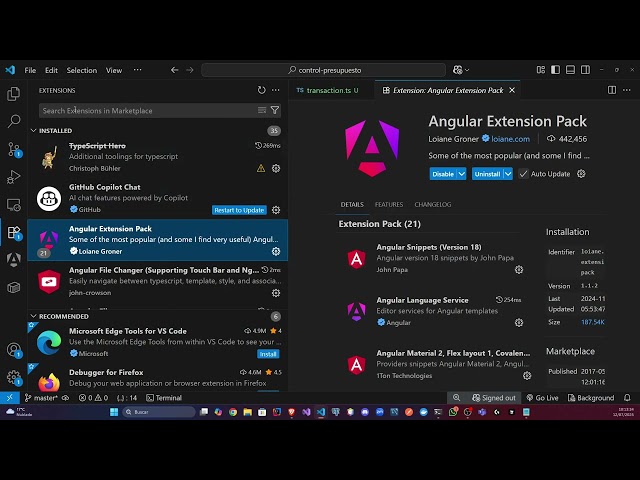Image resolution: width=640 pixels, height=480 pixels.
Task: Open the Selection menu
Action: 82,70
